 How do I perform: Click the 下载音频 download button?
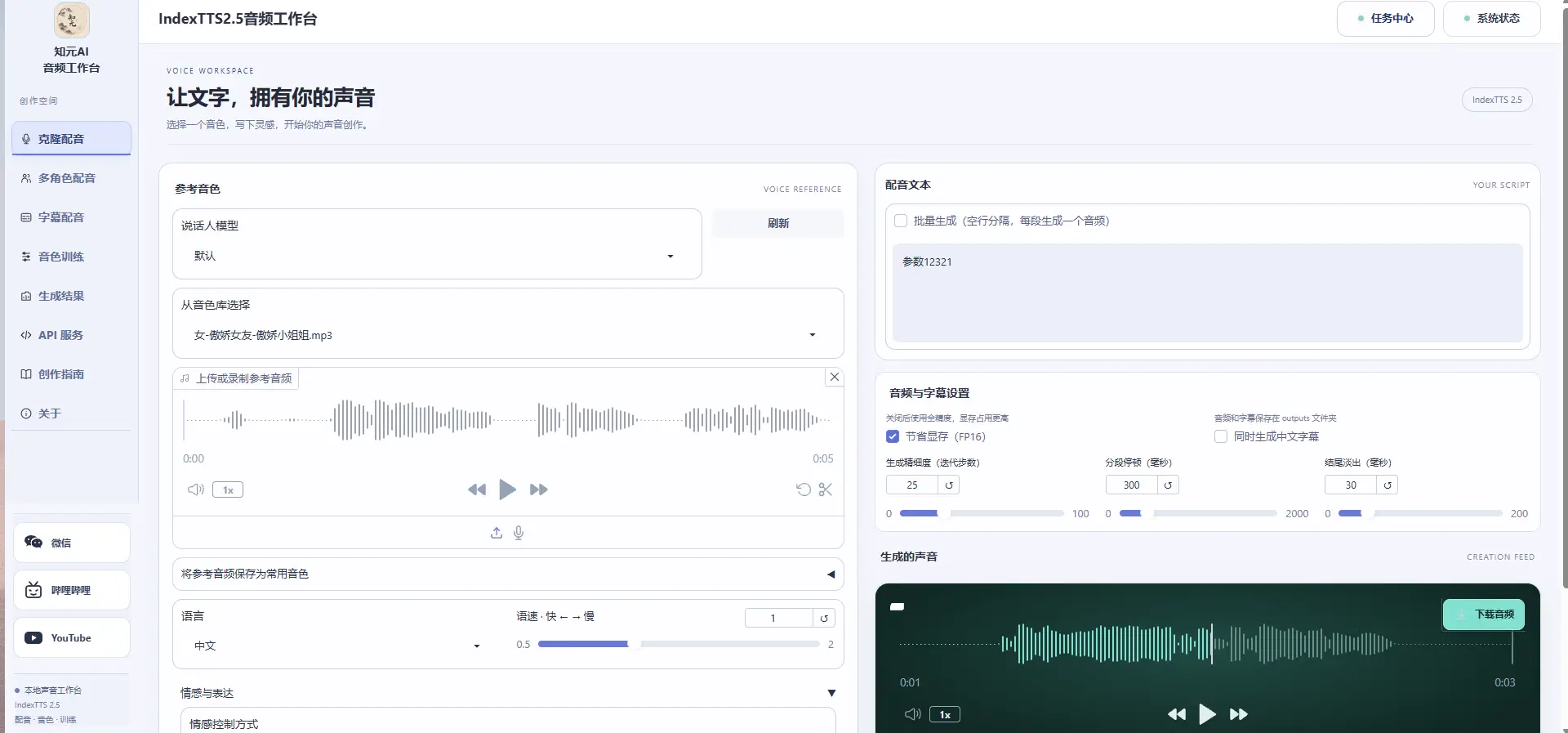click(1484, 615)
